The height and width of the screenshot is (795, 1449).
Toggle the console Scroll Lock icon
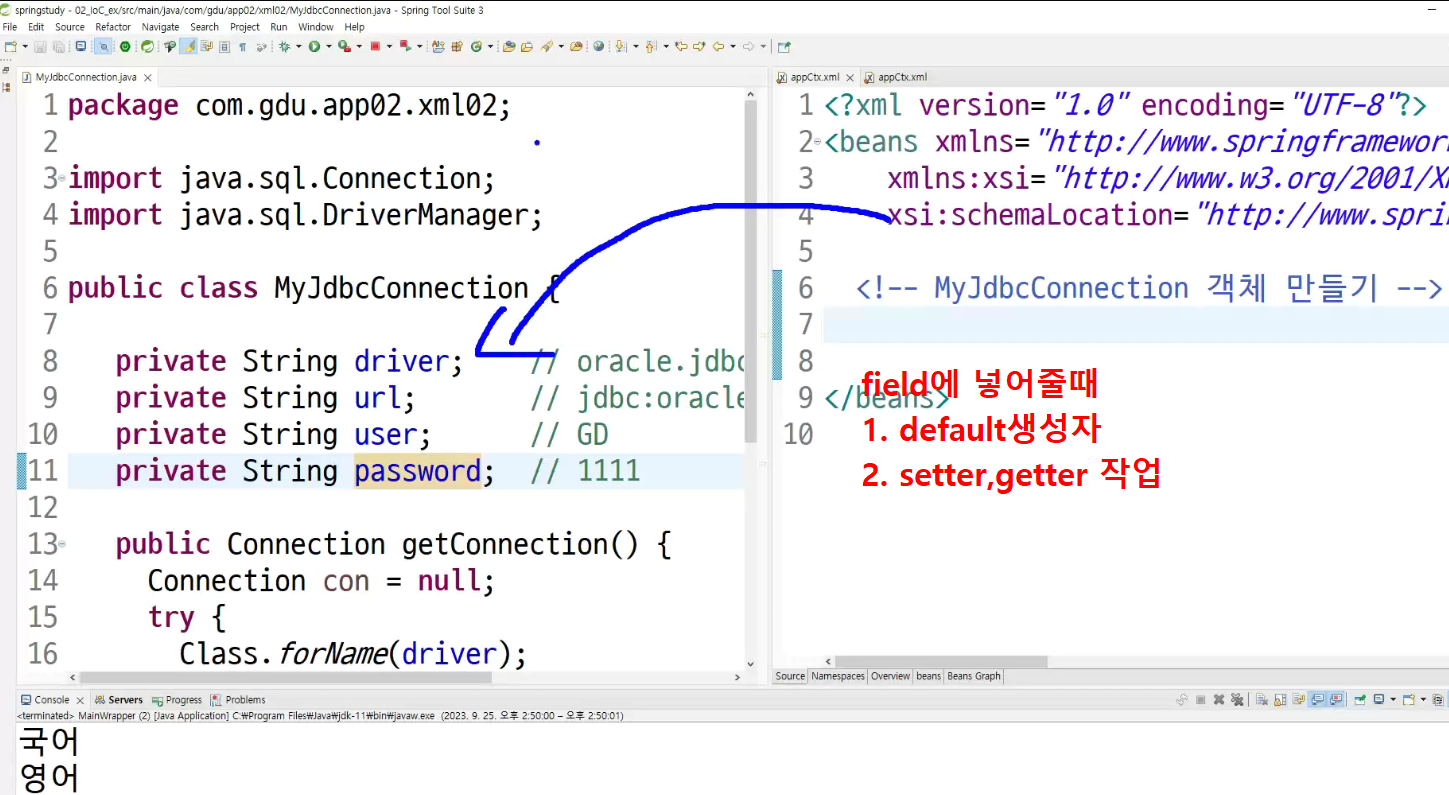(1280, 700)
